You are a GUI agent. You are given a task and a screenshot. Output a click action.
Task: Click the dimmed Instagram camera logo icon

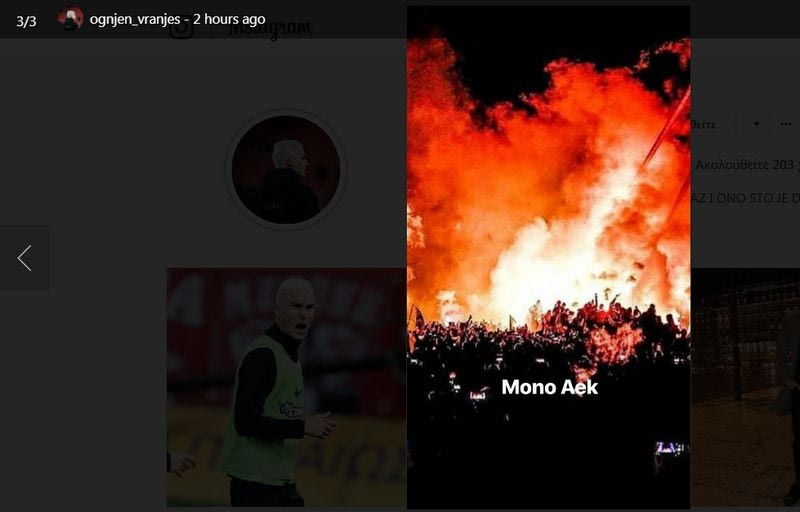pyautogui.click(x=181, y=30)
